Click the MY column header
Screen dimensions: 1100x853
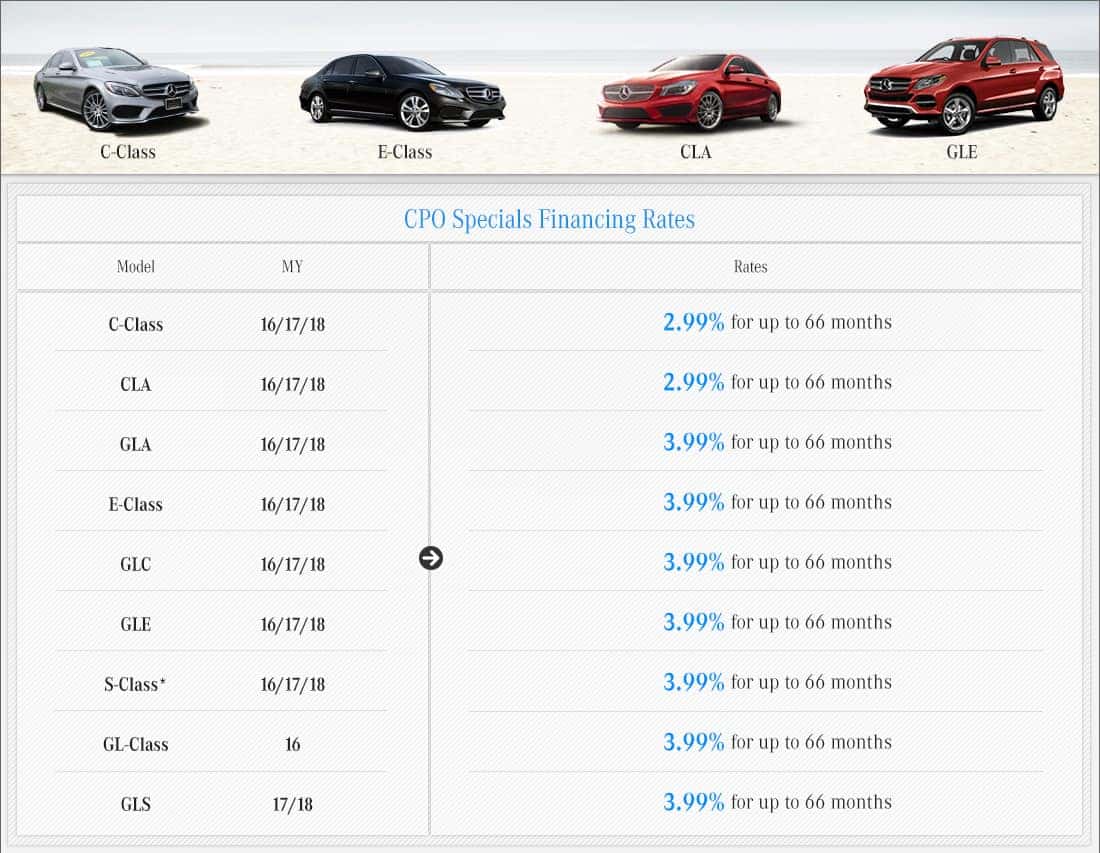tap(292, 267)
